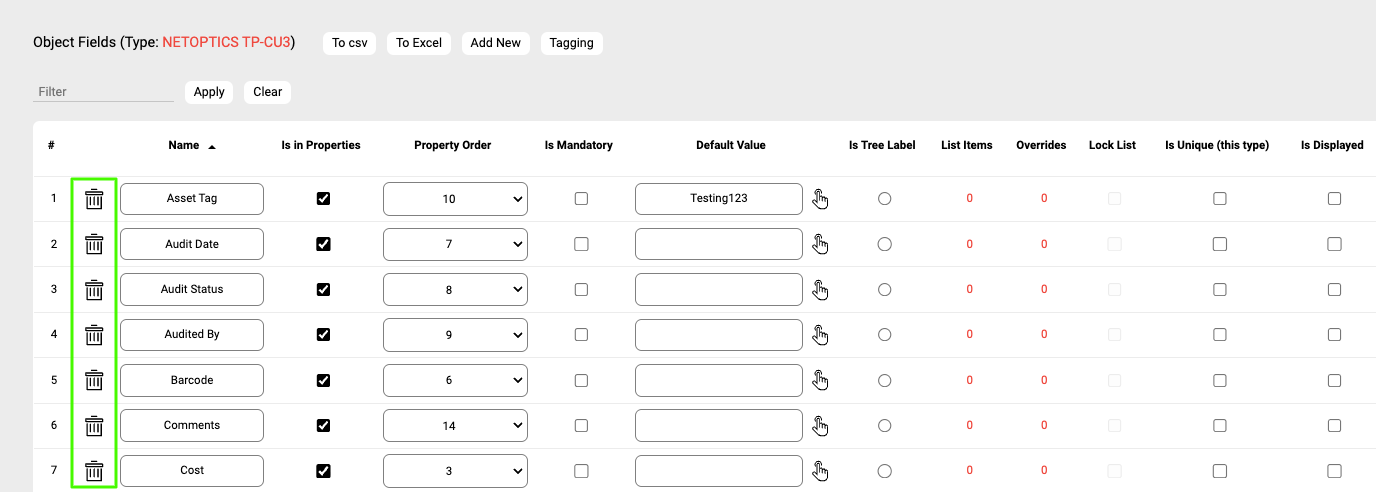Uncheck Is in Properties for Asset Tag
This screenshot has width=1376, height=492.
[323, 199]
